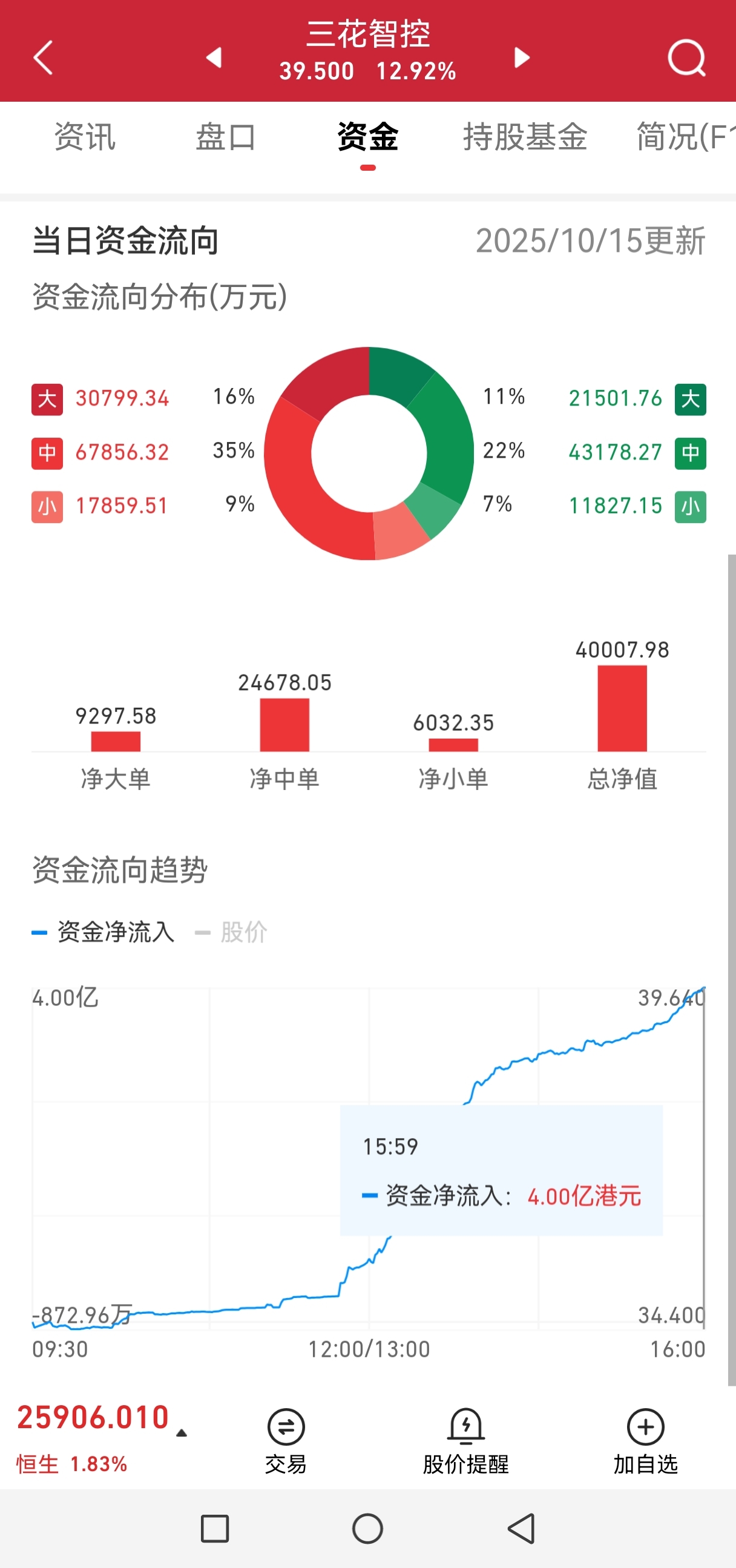736x1568 pixels.
Task: Tap the red 大 inflow badge
Action: [x=47, y=400]
